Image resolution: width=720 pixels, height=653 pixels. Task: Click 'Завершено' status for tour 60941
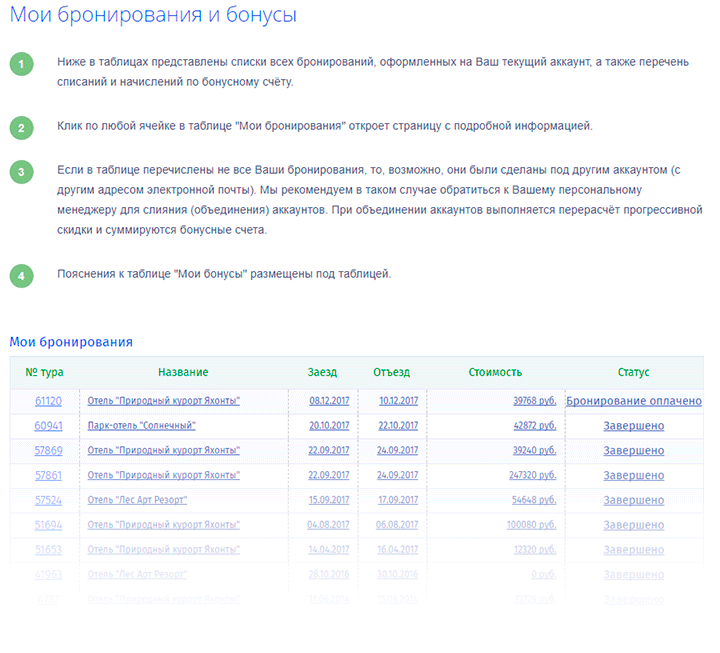click(x=634, y=426)
